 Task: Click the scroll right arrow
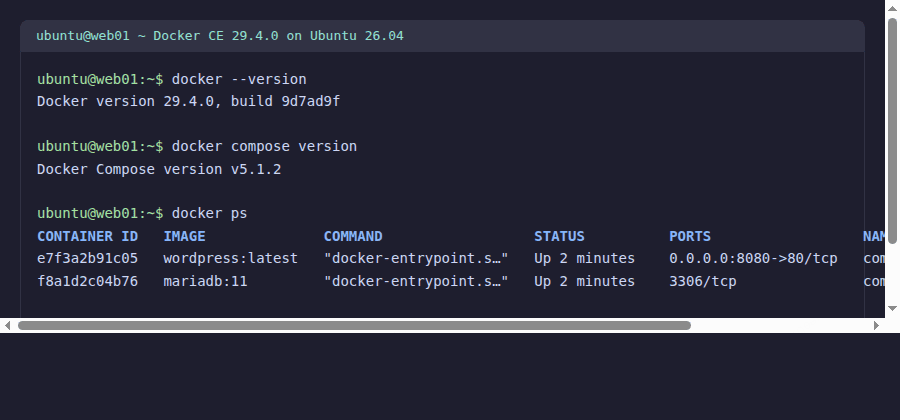(x=876, y=325)
